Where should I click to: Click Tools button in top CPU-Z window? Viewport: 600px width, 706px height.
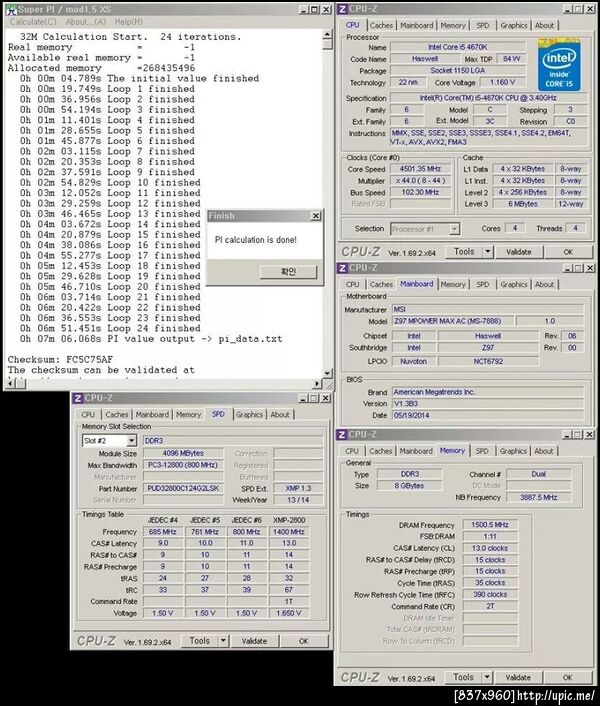click(464, 252)
